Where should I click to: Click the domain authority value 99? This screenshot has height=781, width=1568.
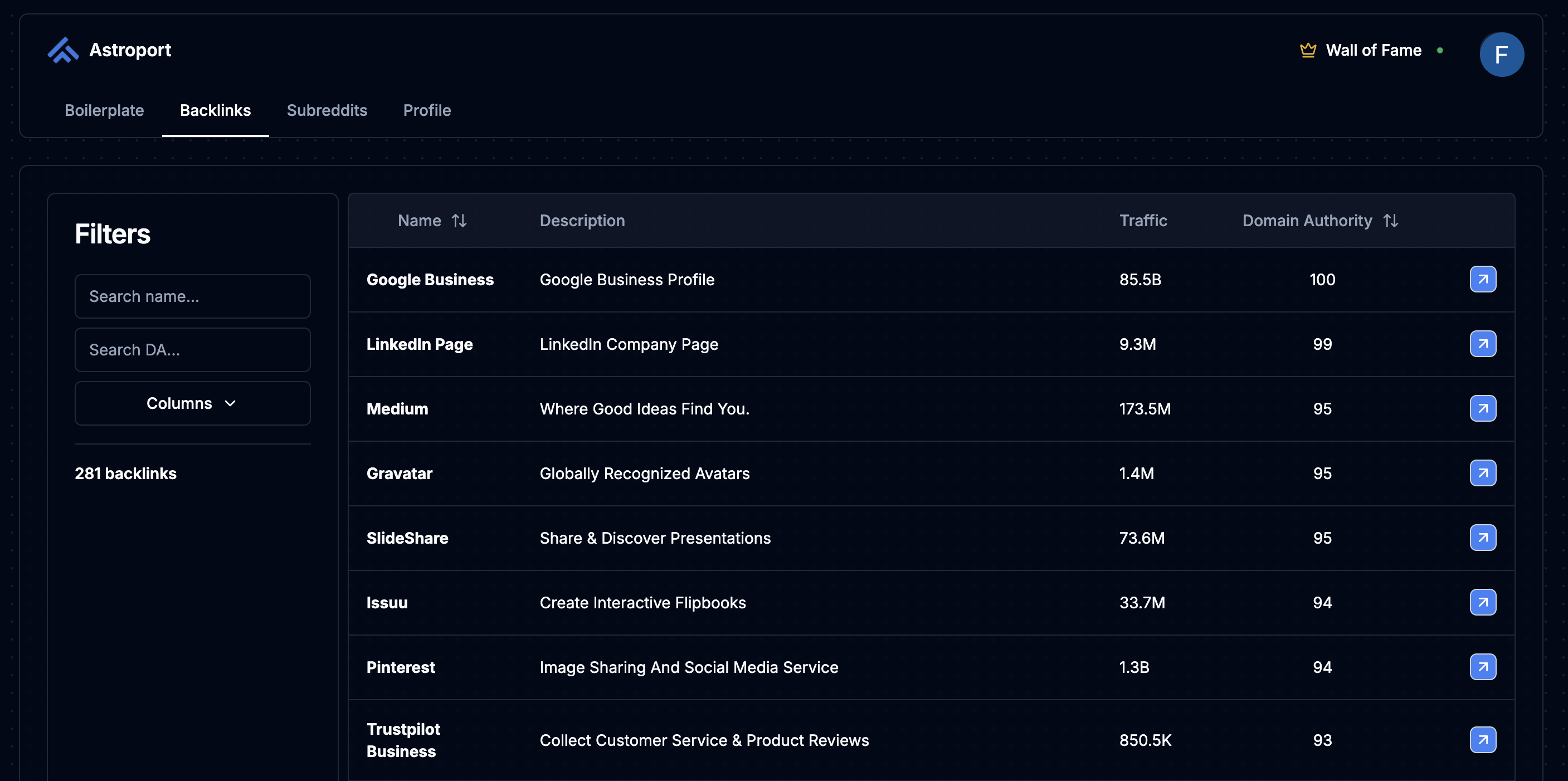(x=1322, y=344)
